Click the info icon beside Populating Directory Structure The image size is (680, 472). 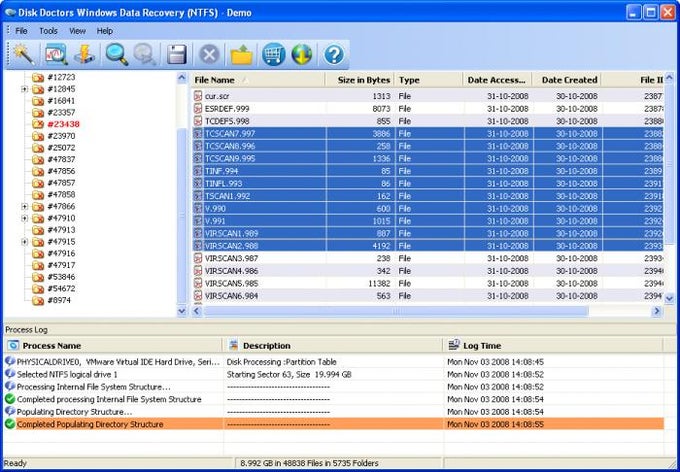pos(10,411)
